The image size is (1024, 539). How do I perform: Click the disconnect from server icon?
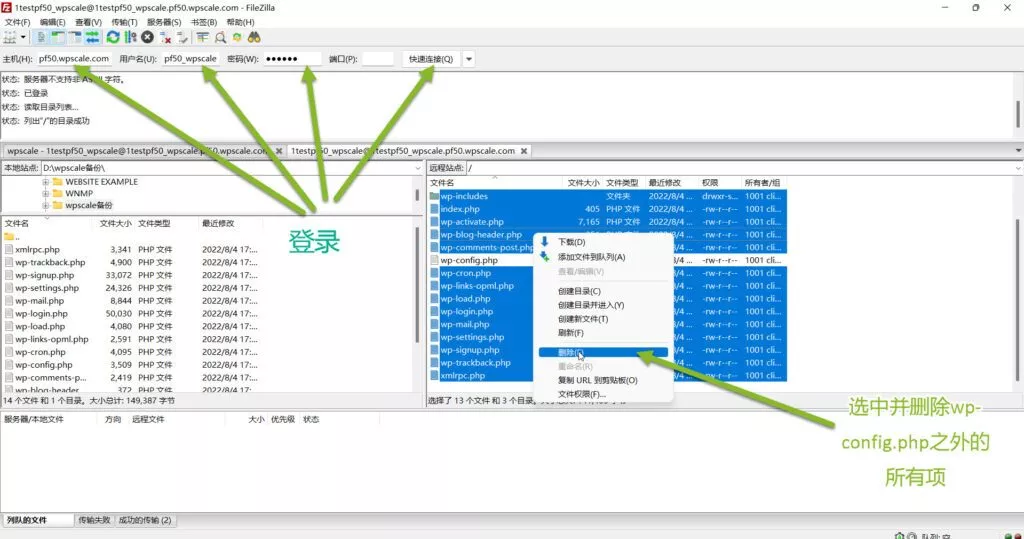coord(165,37)
